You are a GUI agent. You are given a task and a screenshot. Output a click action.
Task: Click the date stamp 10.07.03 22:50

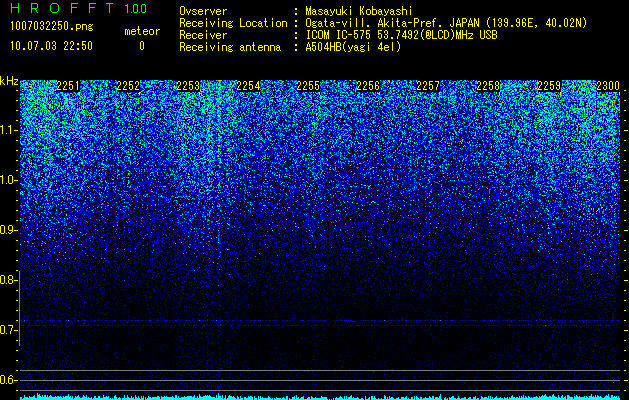pos(51,46)
